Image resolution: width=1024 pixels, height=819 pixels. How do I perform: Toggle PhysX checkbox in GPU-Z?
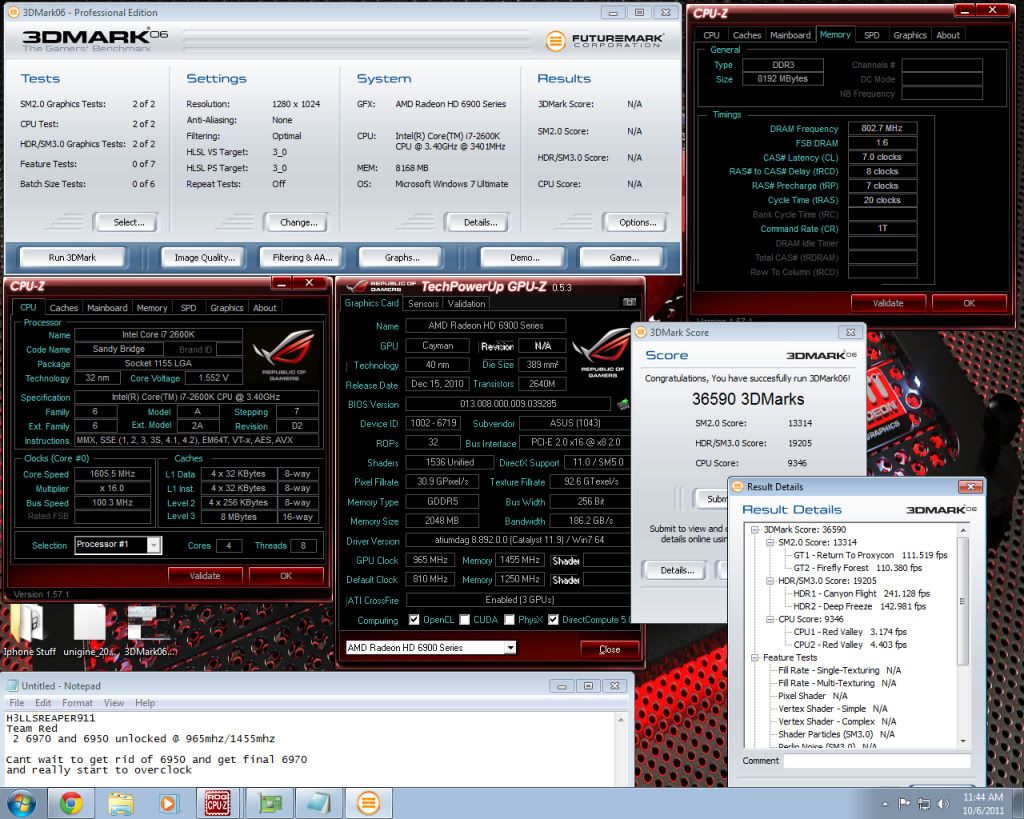click(x=509, y=619)
